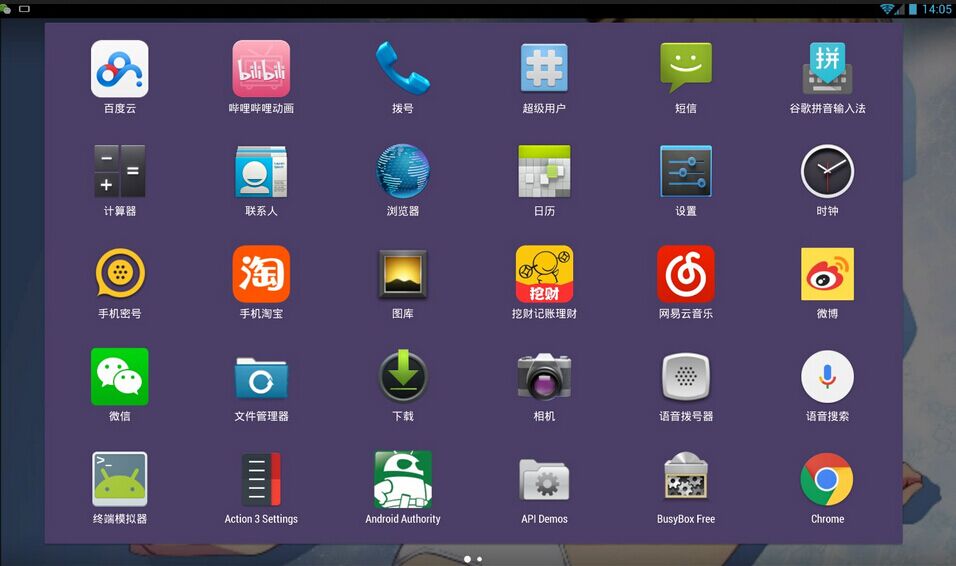Open the 短信 messaging app

(x=686, y=67)
